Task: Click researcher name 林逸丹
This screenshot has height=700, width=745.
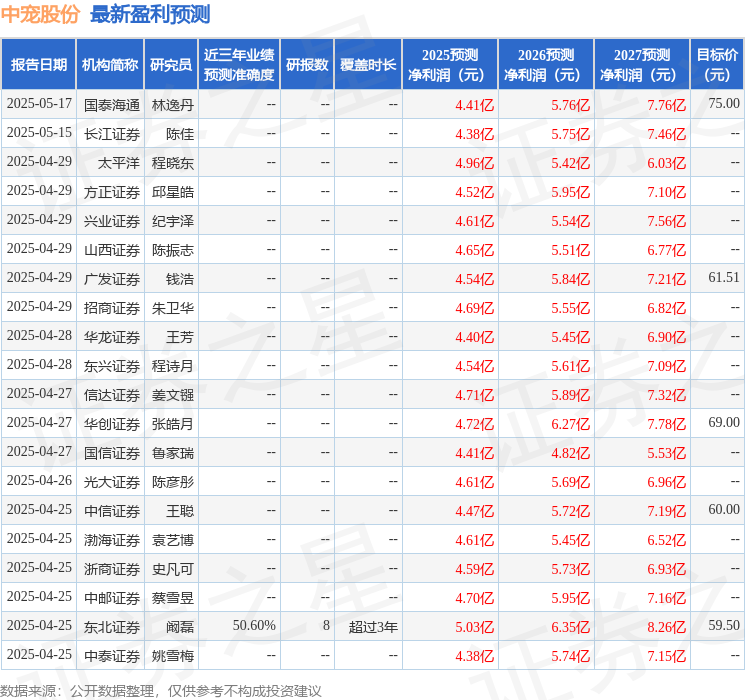Action: point(173,105)
